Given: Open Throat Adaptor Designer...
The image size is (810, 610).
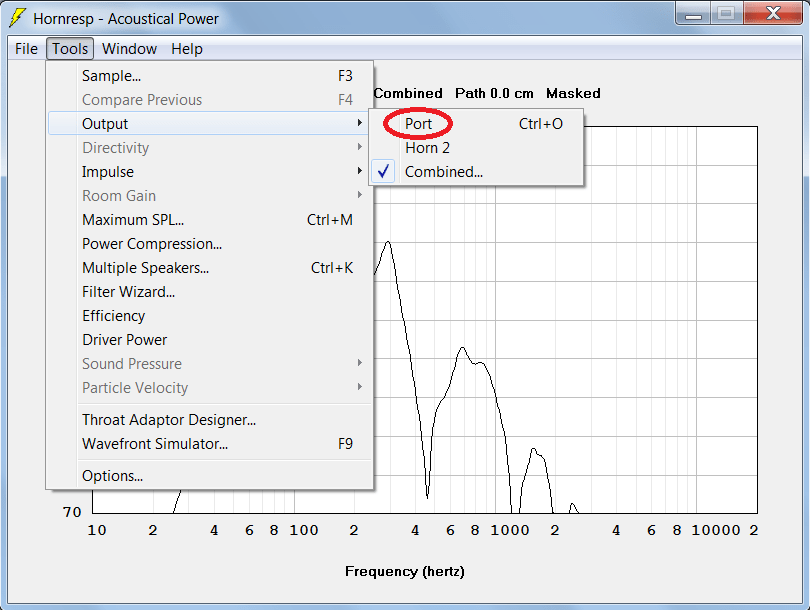Looking at the screenshot, I should 210,420.
